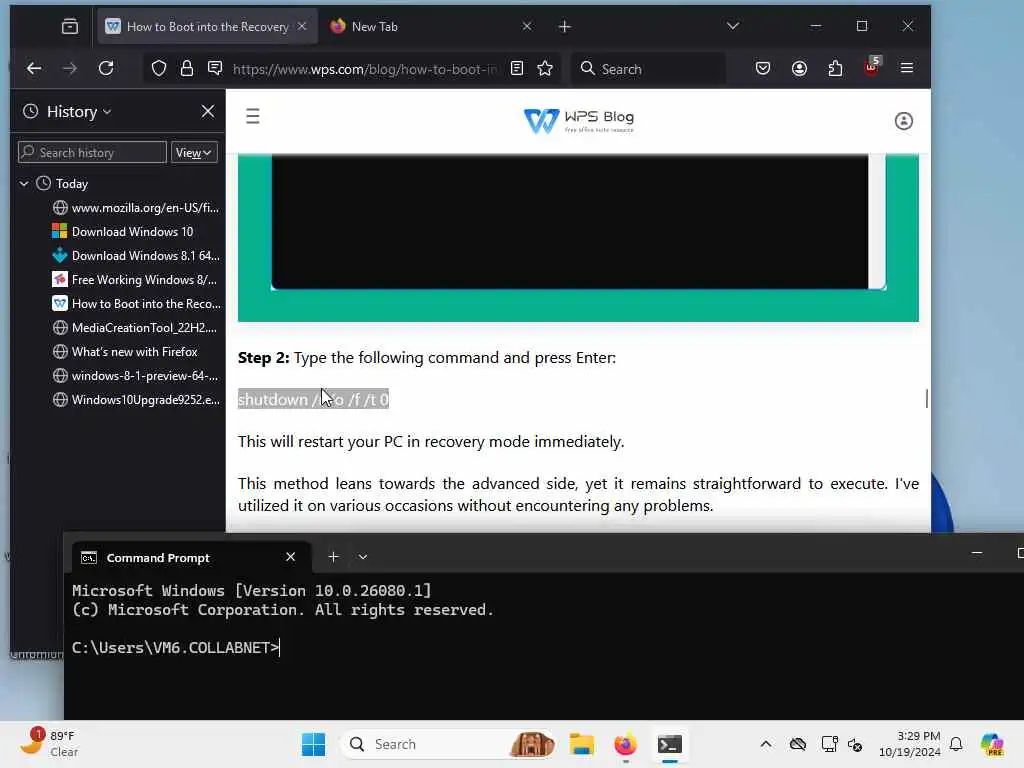Click Terminal icon in taskbar
This screenshot has width=1024, height=768.
tap(670, 744)
